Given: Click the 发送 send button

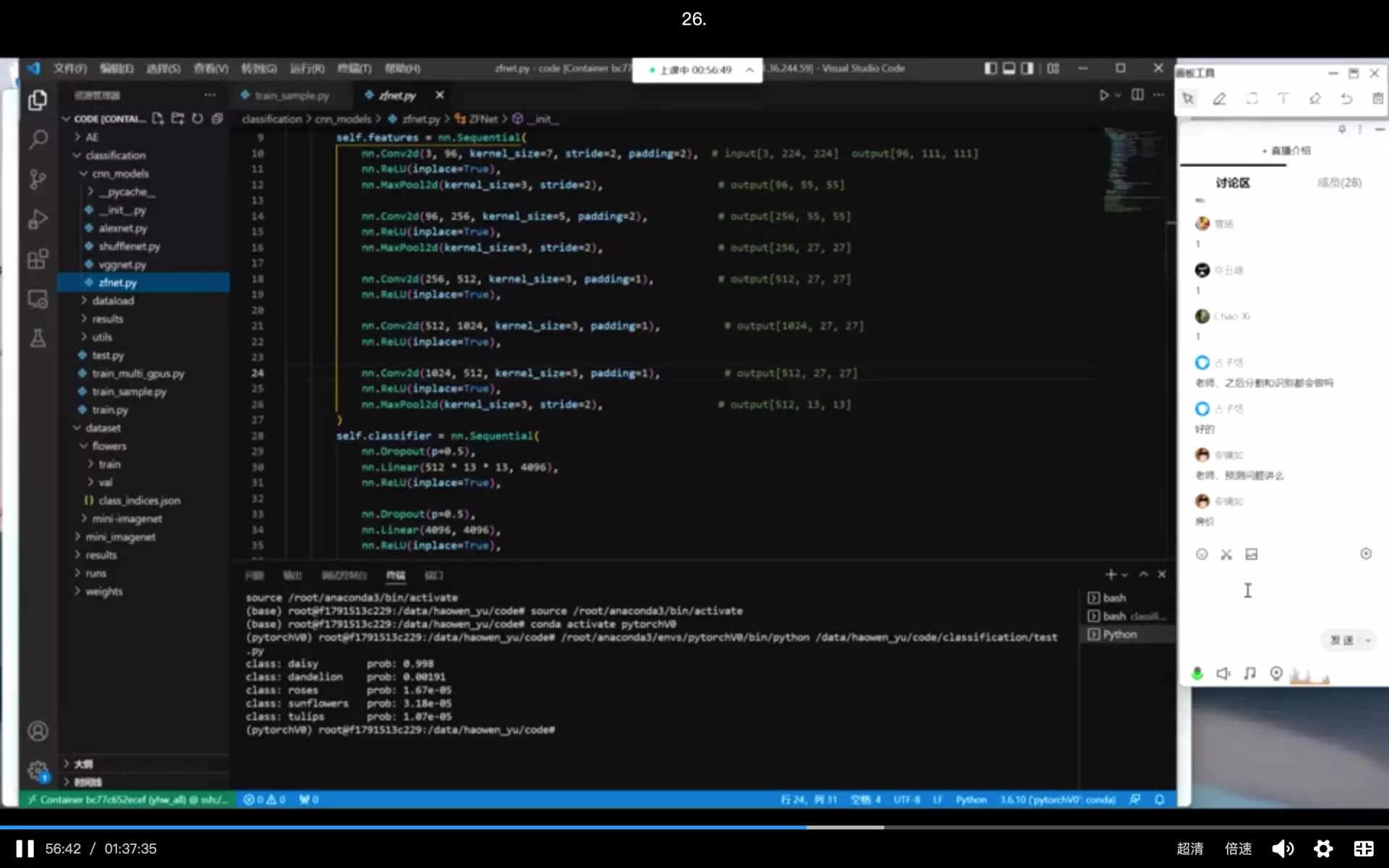Looking at the screenshot, I should click(x=1341, y=640).
